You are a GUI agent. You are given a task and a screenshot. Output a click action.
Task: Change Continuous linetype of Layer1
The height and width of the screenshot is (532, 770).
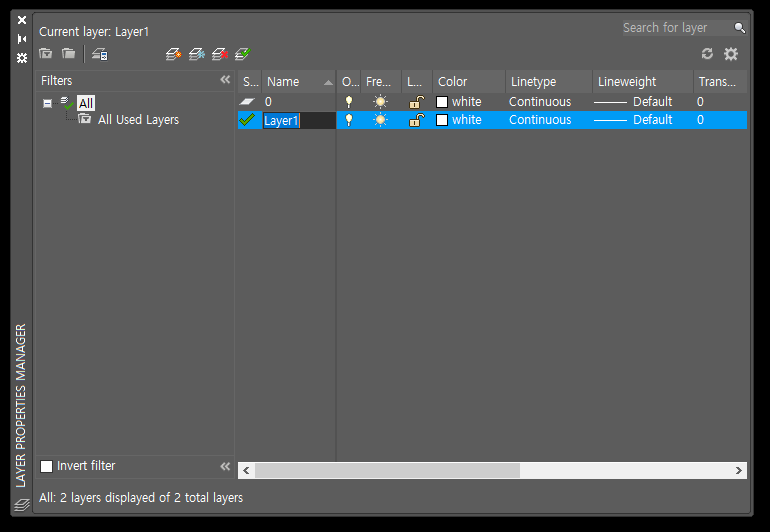tap(540, 119)
